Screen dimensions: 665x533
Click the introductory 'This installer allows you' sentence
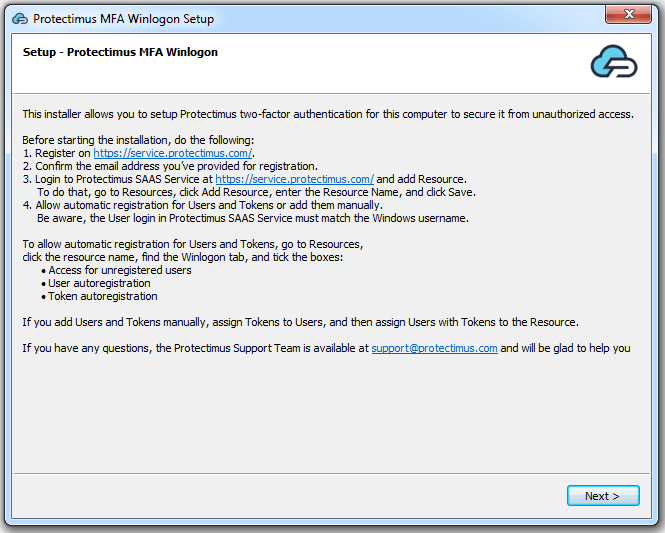point(328,114)
